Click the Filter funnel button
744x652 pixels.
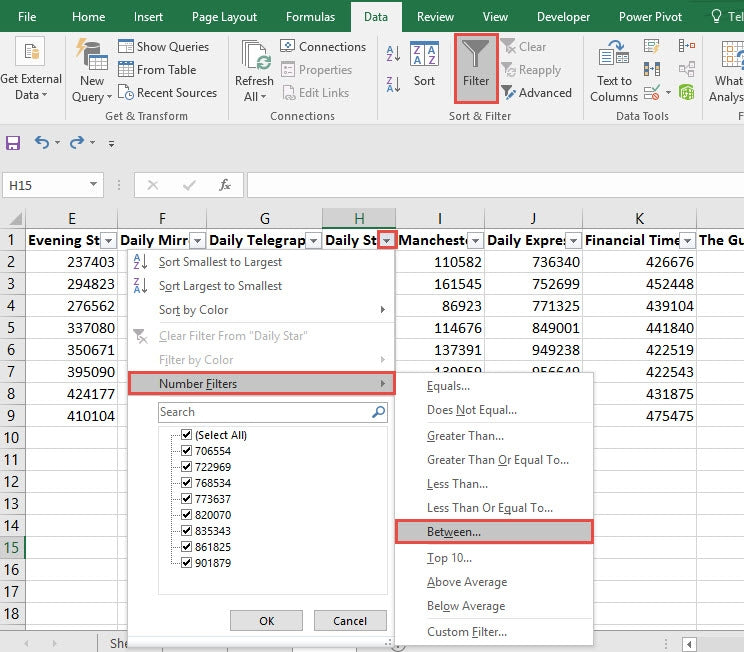coord(476,68)
